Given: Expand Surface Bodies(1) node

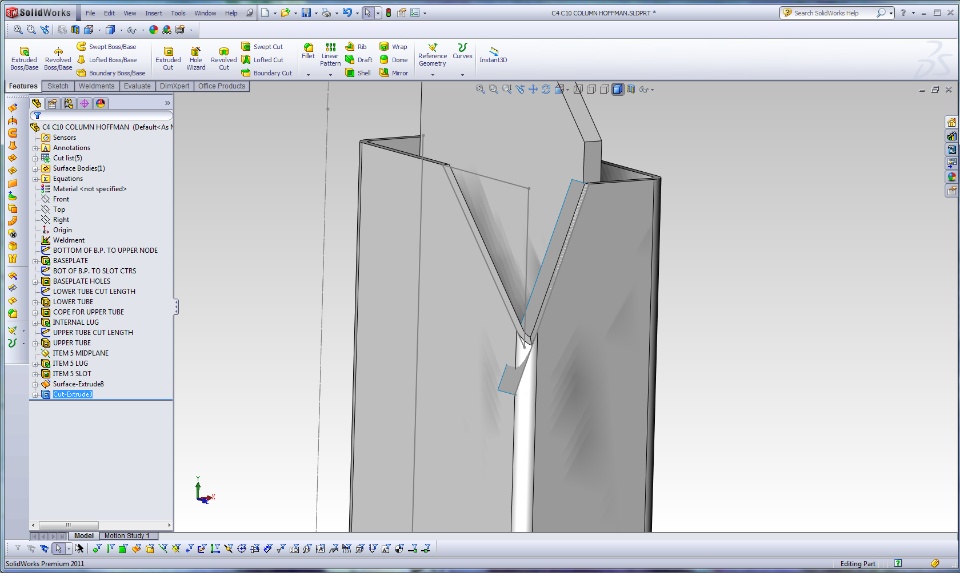Looking at the screenshot, I should 36,169.
